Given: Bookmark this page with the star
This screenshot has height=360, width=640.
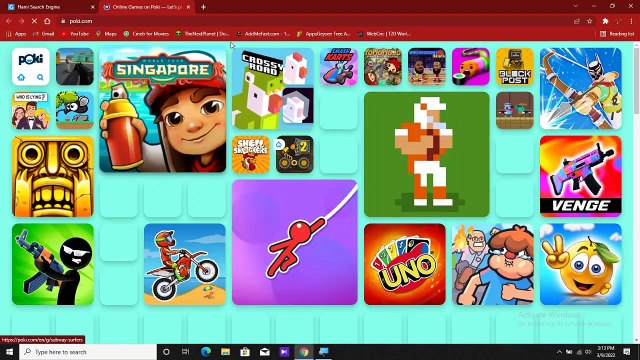Looking at the screenshot, I should pyautogui.click(x=589, y=21).
